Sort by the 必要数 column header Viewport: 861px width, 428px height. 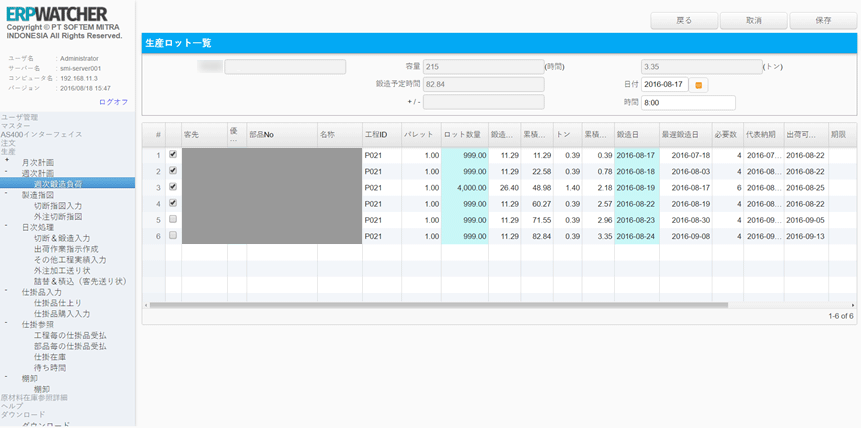pyautogui.click(x=728, y=135)
